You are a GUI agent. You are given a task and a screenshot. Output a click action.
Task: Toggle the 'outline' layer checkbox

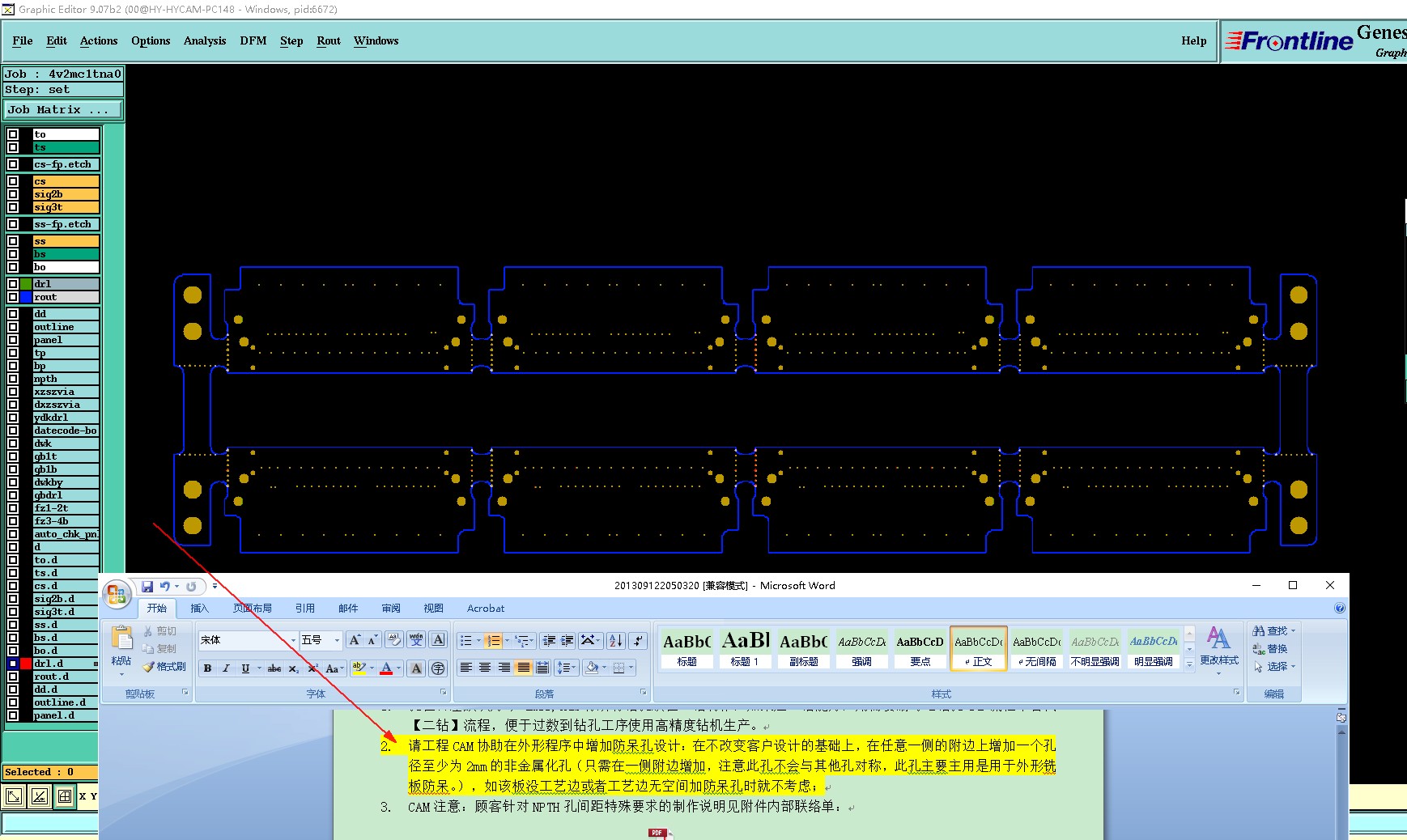click(13, 327)
